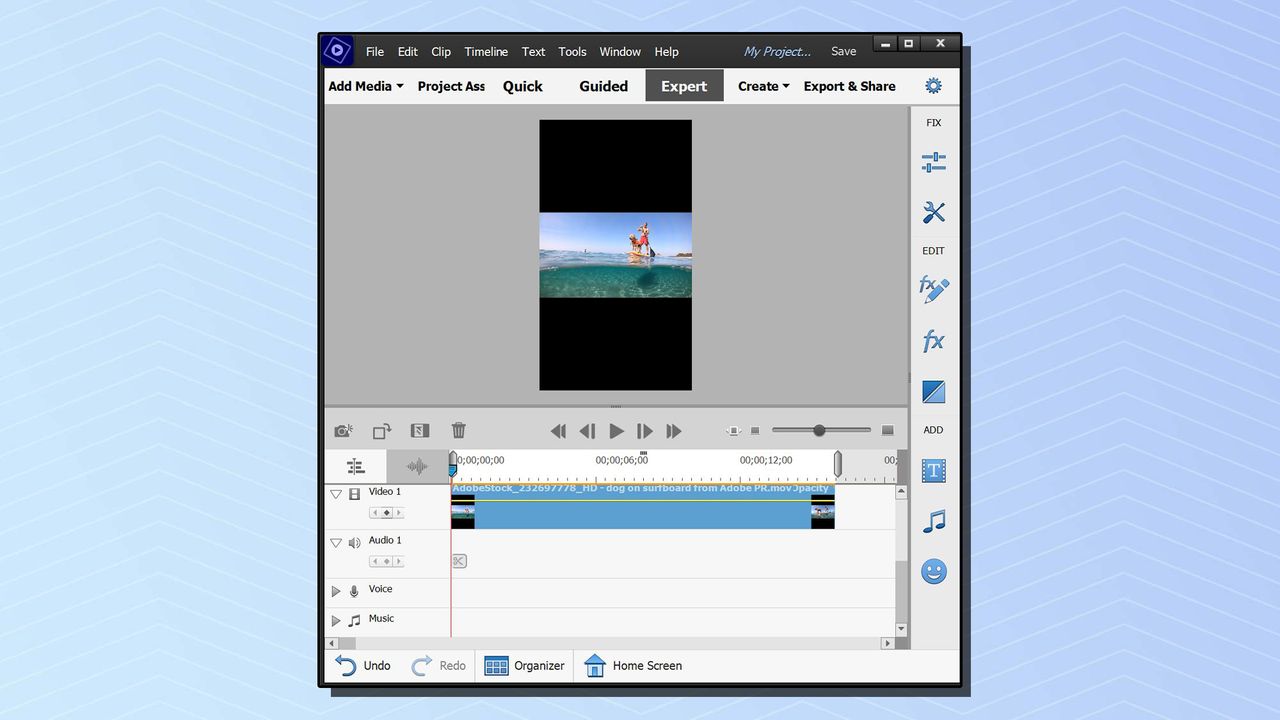Add keyframe on Audio 1 track
1280x720 pixels.
coord(387,562)
